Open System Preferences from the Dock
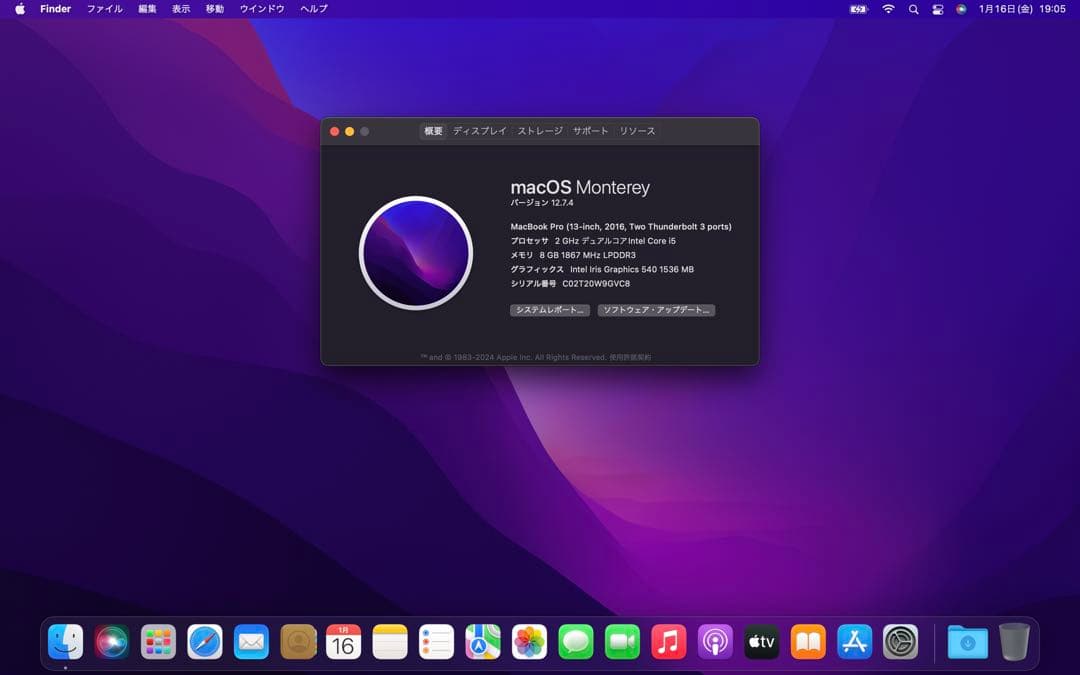 [x=899, y=642]
